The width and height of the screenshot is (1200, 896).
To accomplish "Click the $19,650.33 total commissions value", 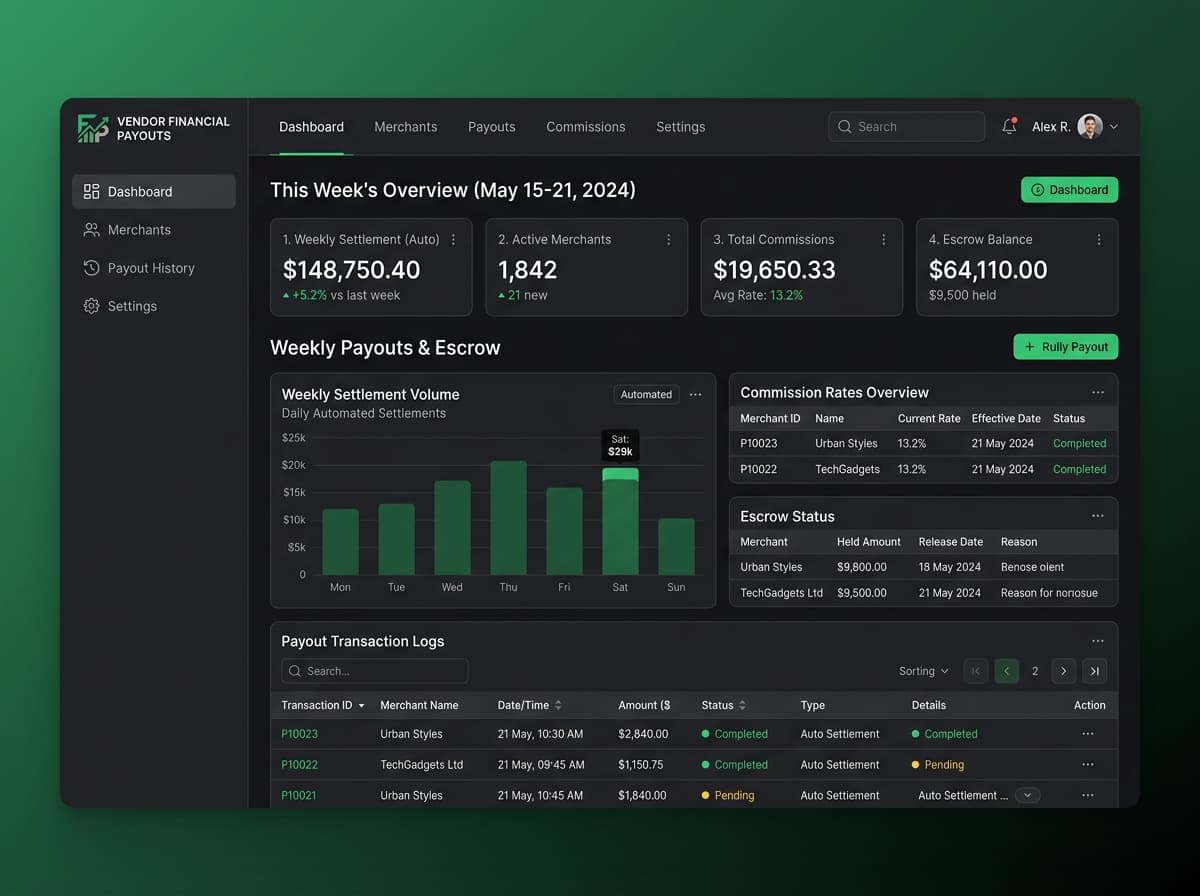I will [774, 270].
